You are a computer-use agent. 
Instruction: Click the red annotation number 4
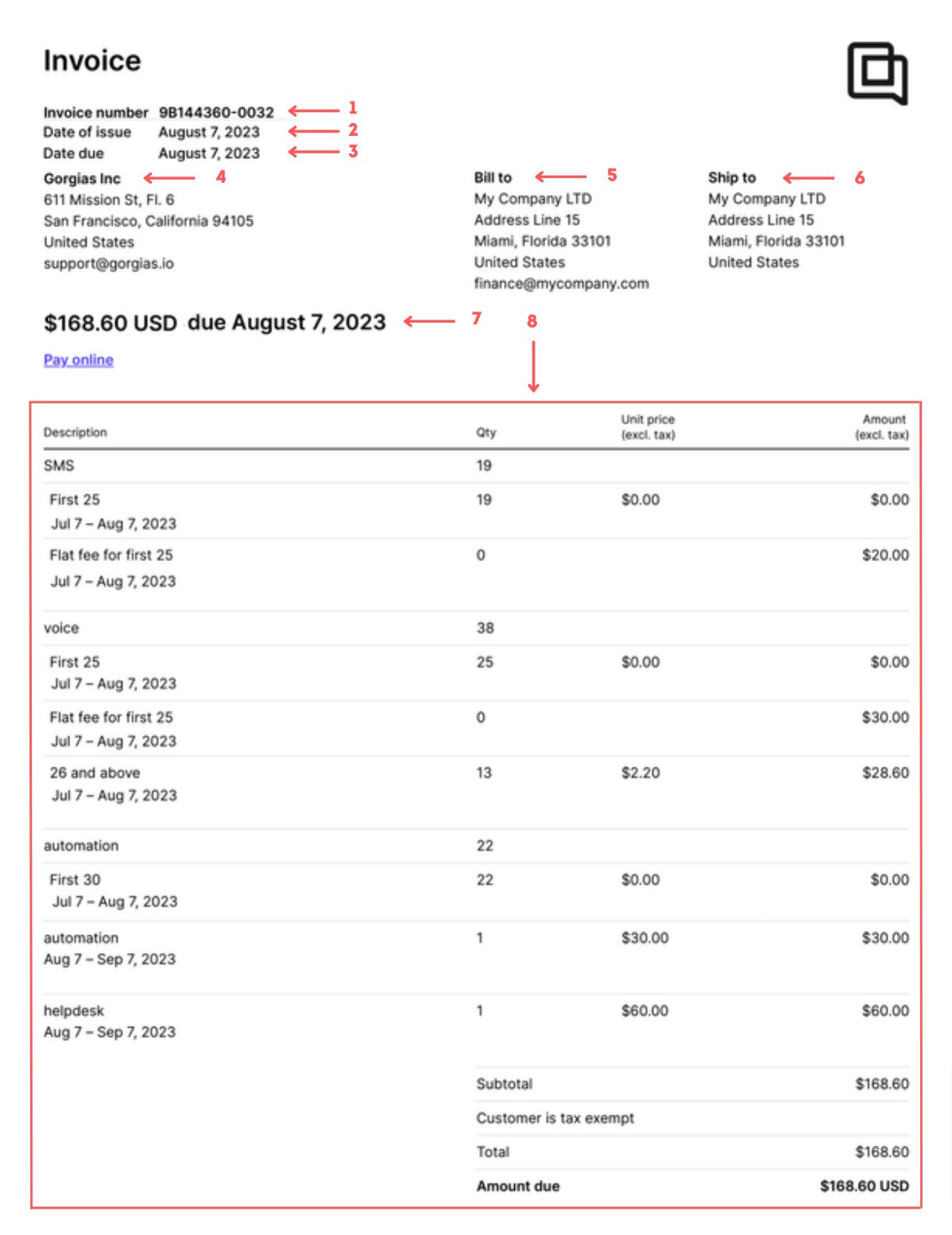[x=221, y=176]
